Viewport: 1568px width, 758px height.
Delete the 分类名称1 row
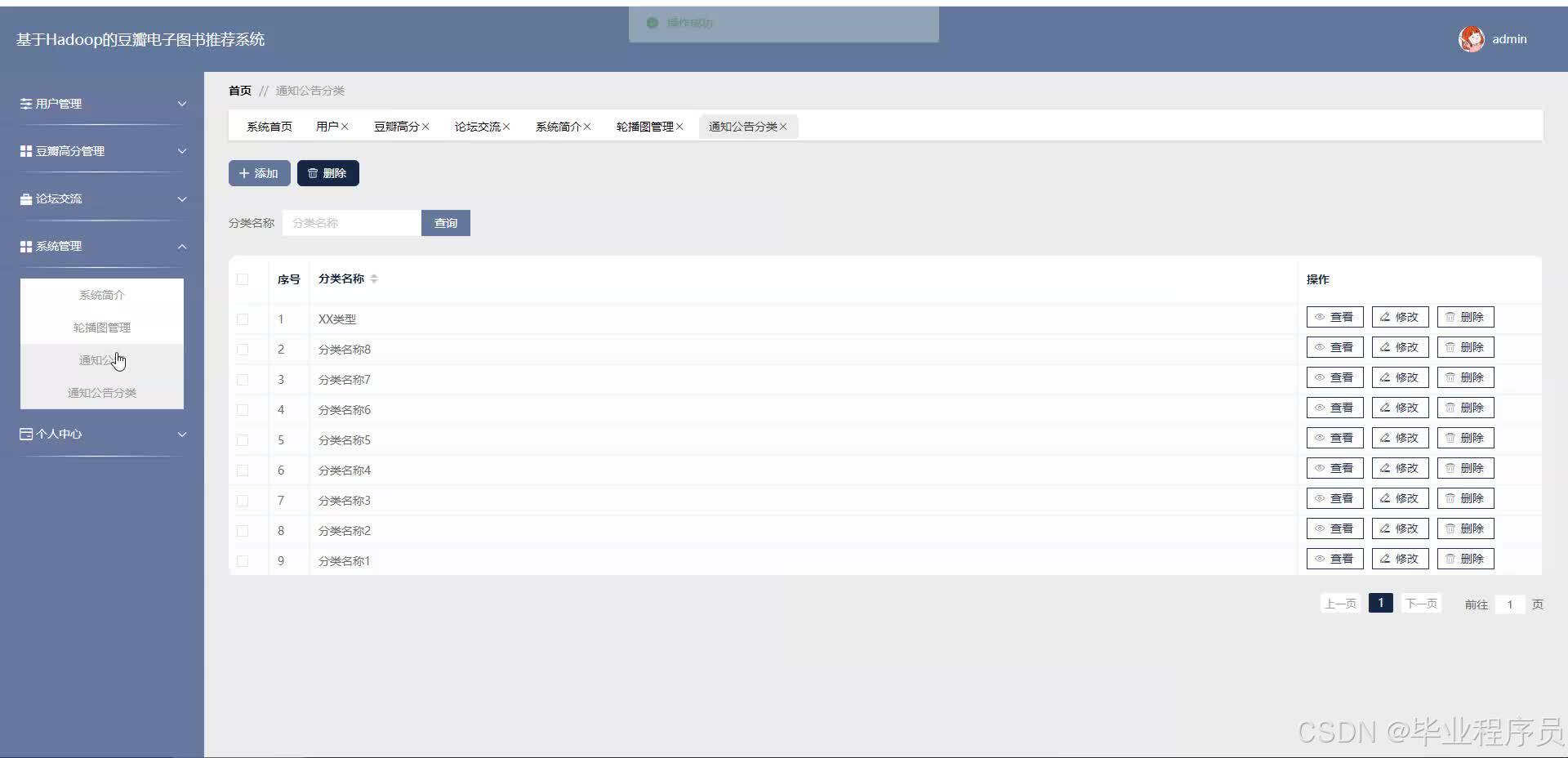(x=1465, y=559)
